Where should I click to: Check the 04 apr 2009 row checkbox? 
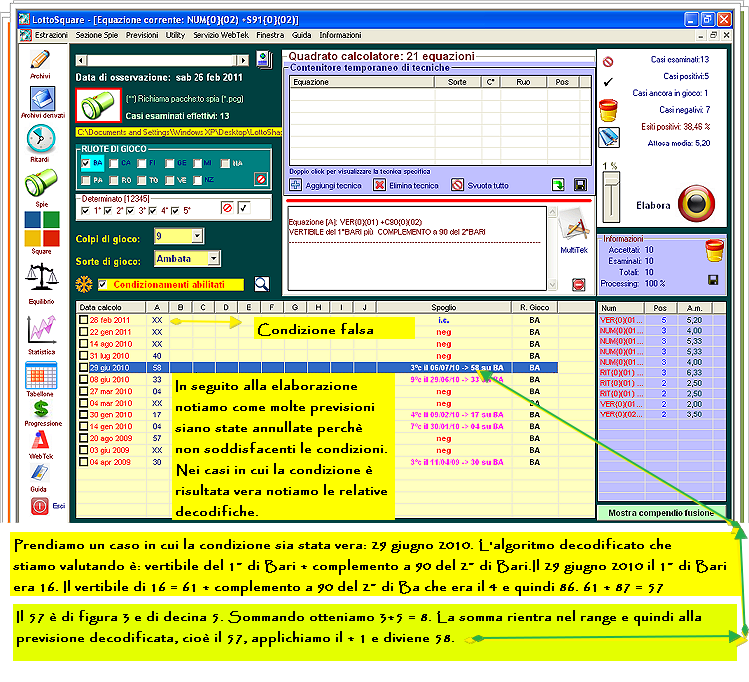pos(84,462)
